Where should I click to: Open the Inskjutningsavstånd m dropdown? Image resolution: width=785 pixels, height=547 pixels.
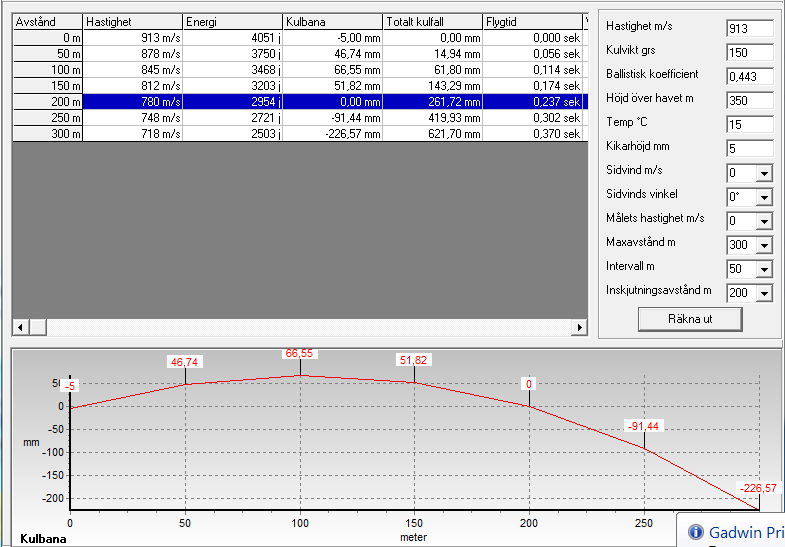pyautogui.click(x=761, y=293)
